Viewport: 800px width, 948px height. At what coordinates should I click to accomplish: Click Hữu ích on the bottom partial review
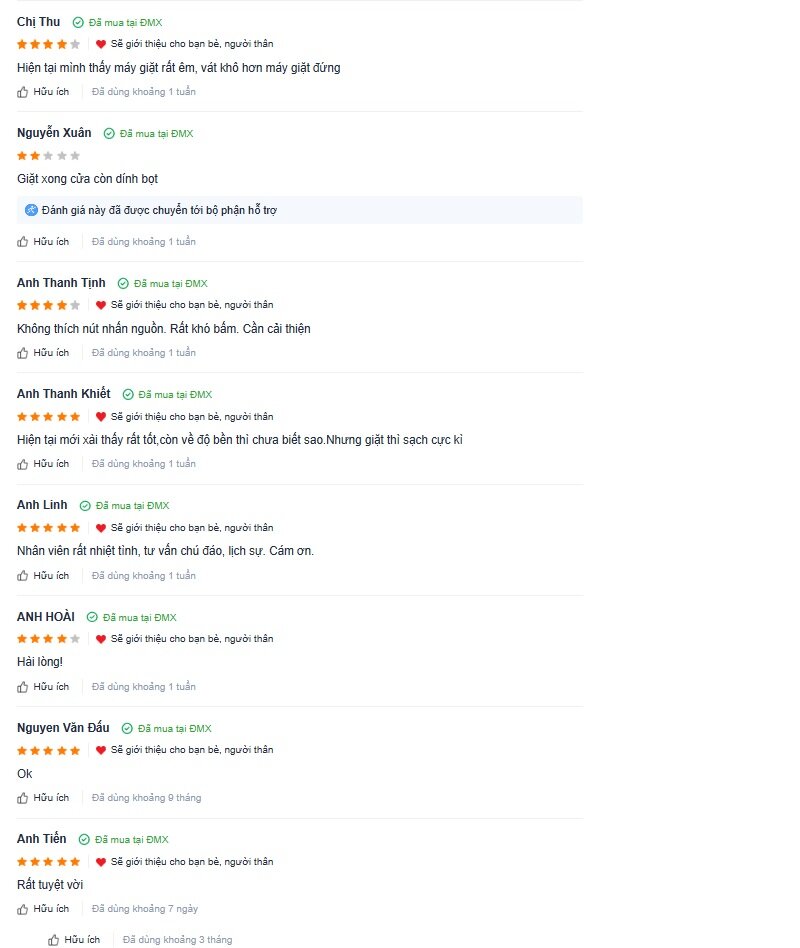pyautogui.click(x=74, y=940)
